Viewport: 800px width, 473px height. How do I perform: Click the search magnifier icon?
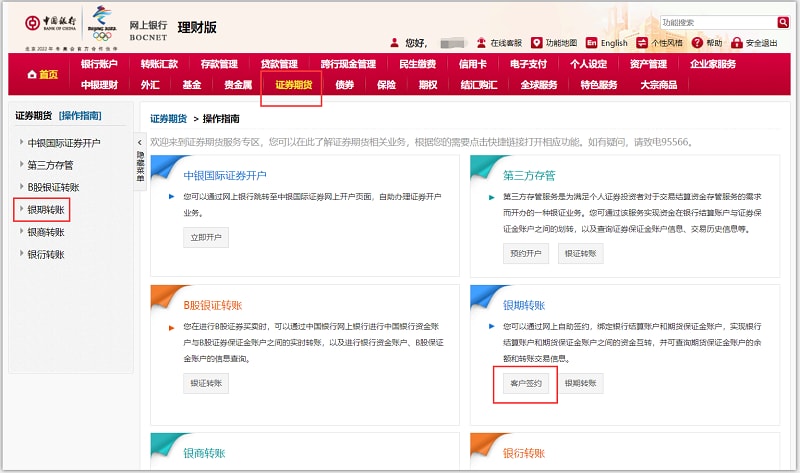(783, 22)
